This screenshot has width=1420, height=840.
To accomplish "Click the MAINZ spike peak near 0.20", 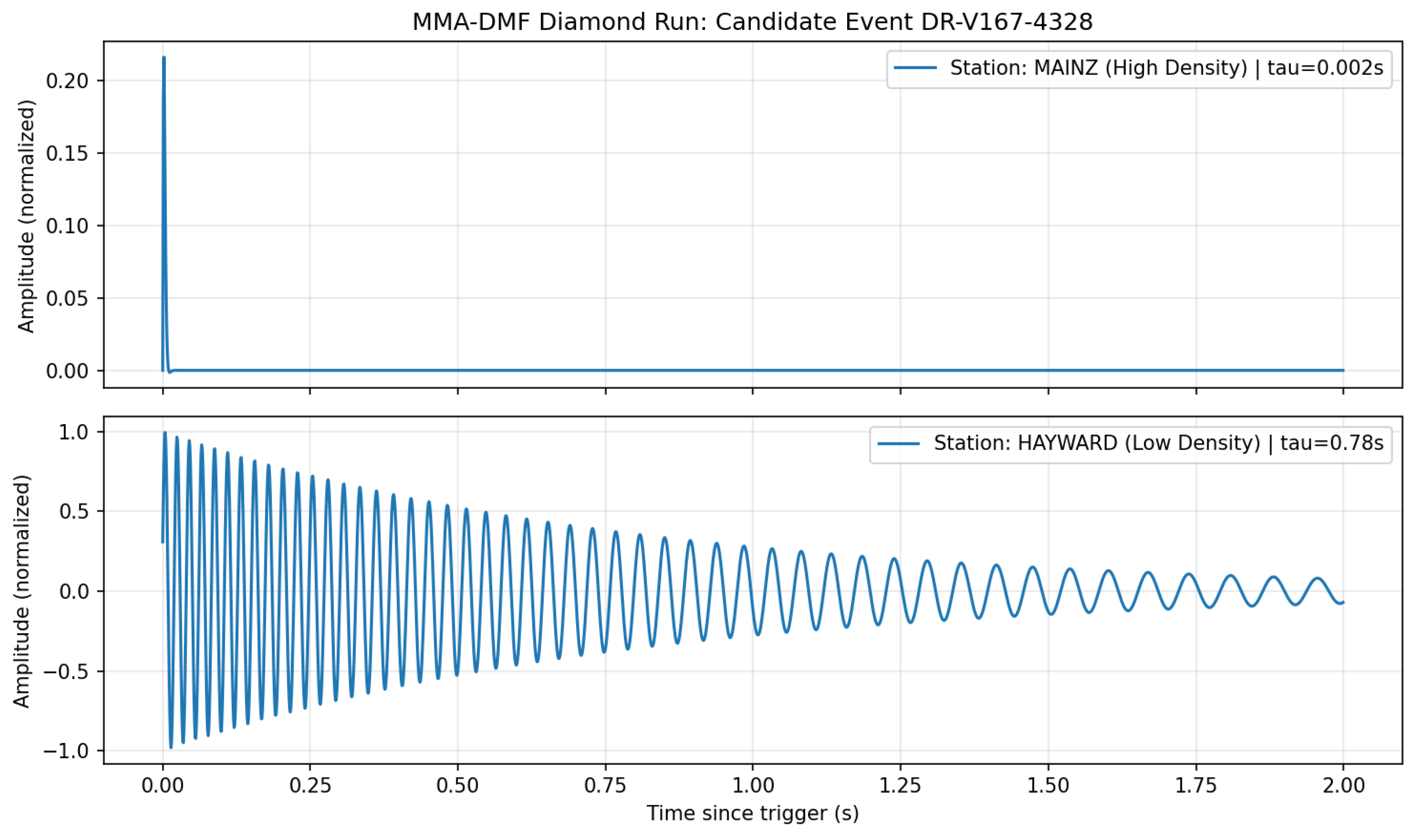I will pos(164,58).
